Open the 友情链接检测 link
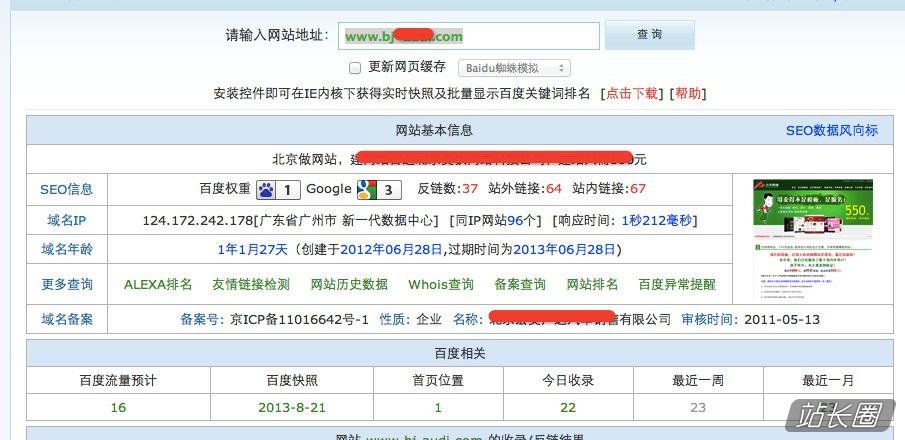 click(250, 284)
